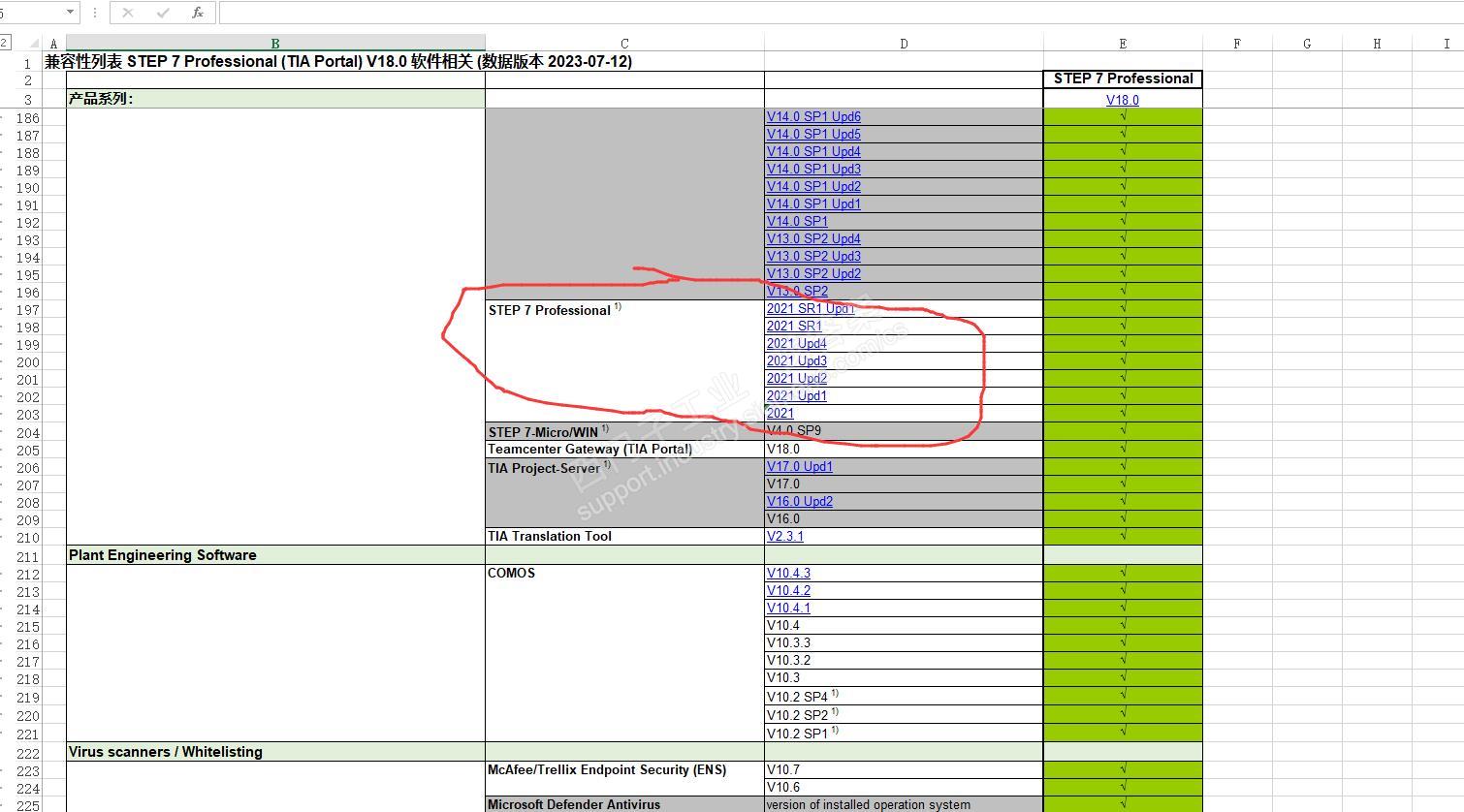Open the COMOS V10.4.3 link
The image size is (1464, 812).
pyautogui.click(x=788, y=573)
